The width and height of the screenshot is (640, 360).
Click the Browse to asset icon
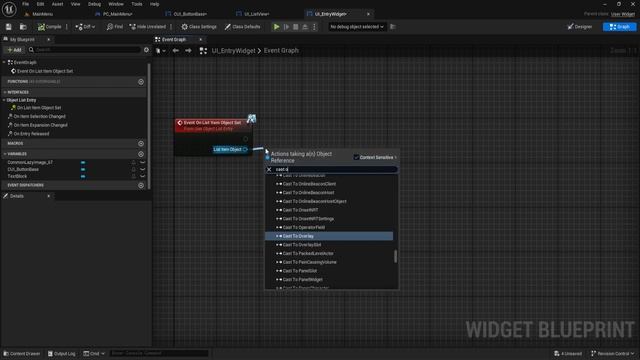click(x=23, y=27)
